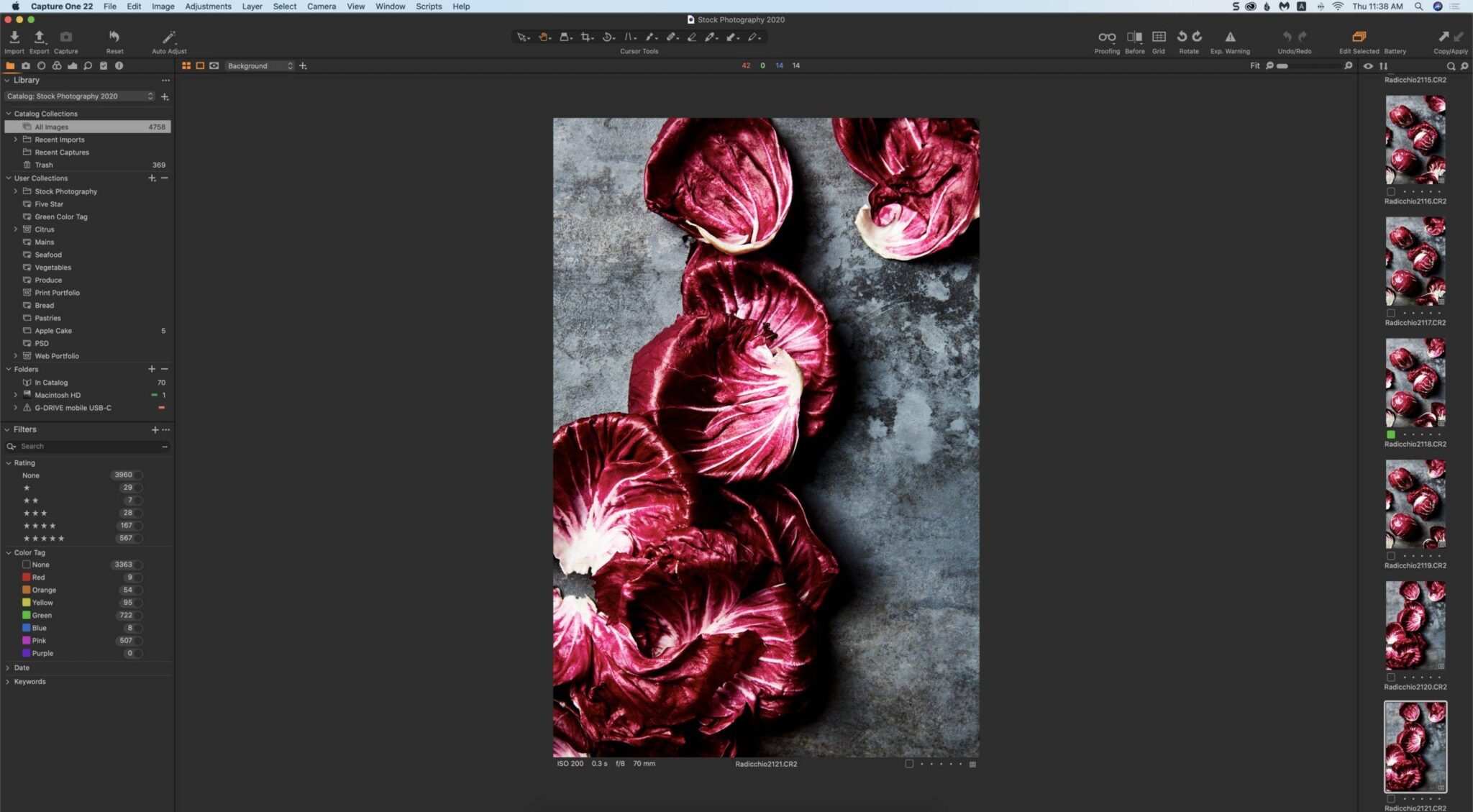Select the Keystone cursor tool
This screenshot has width=1473, height=812.
(629, 37)
